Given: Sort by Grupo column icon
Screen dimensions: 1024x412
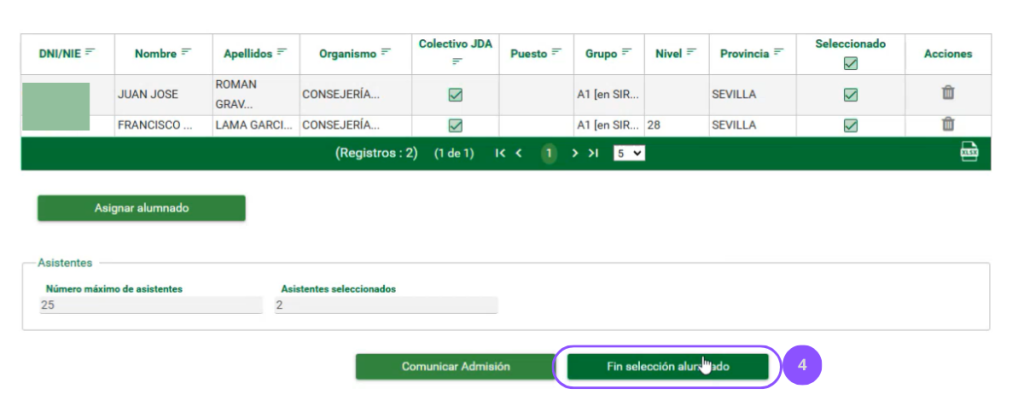Looking at the screenshot, I should click(x=627, y=51).
